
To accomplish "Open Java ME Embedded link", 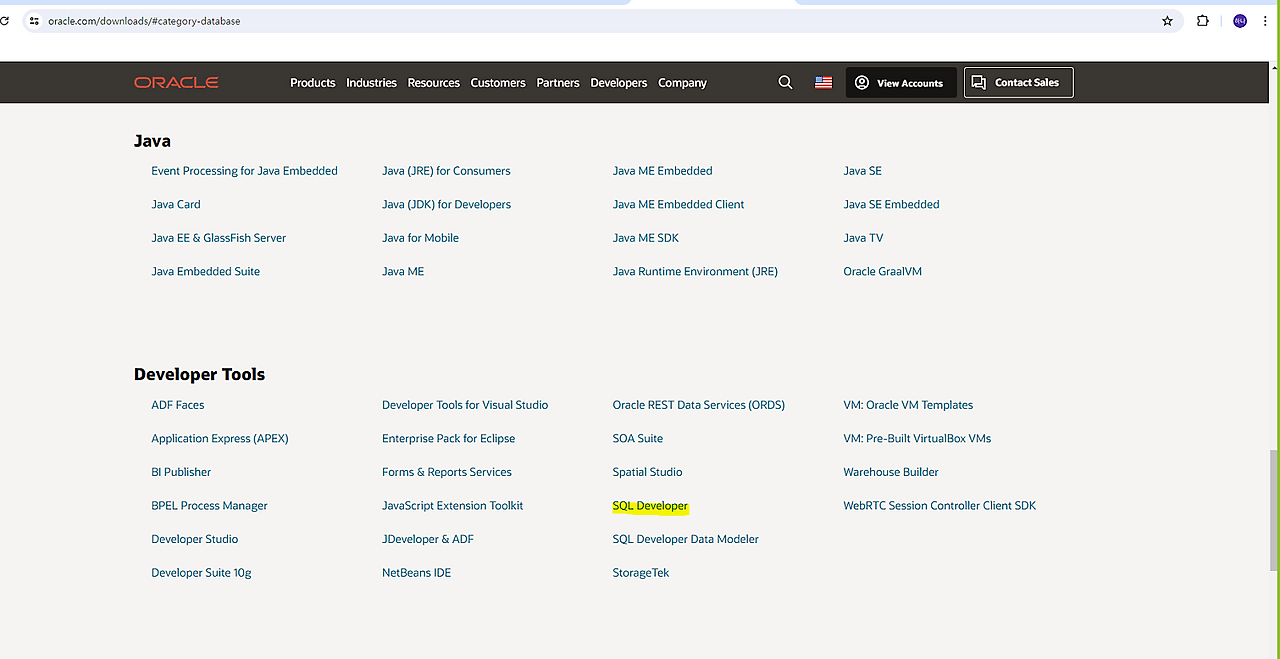I will [x=662, y=171].
